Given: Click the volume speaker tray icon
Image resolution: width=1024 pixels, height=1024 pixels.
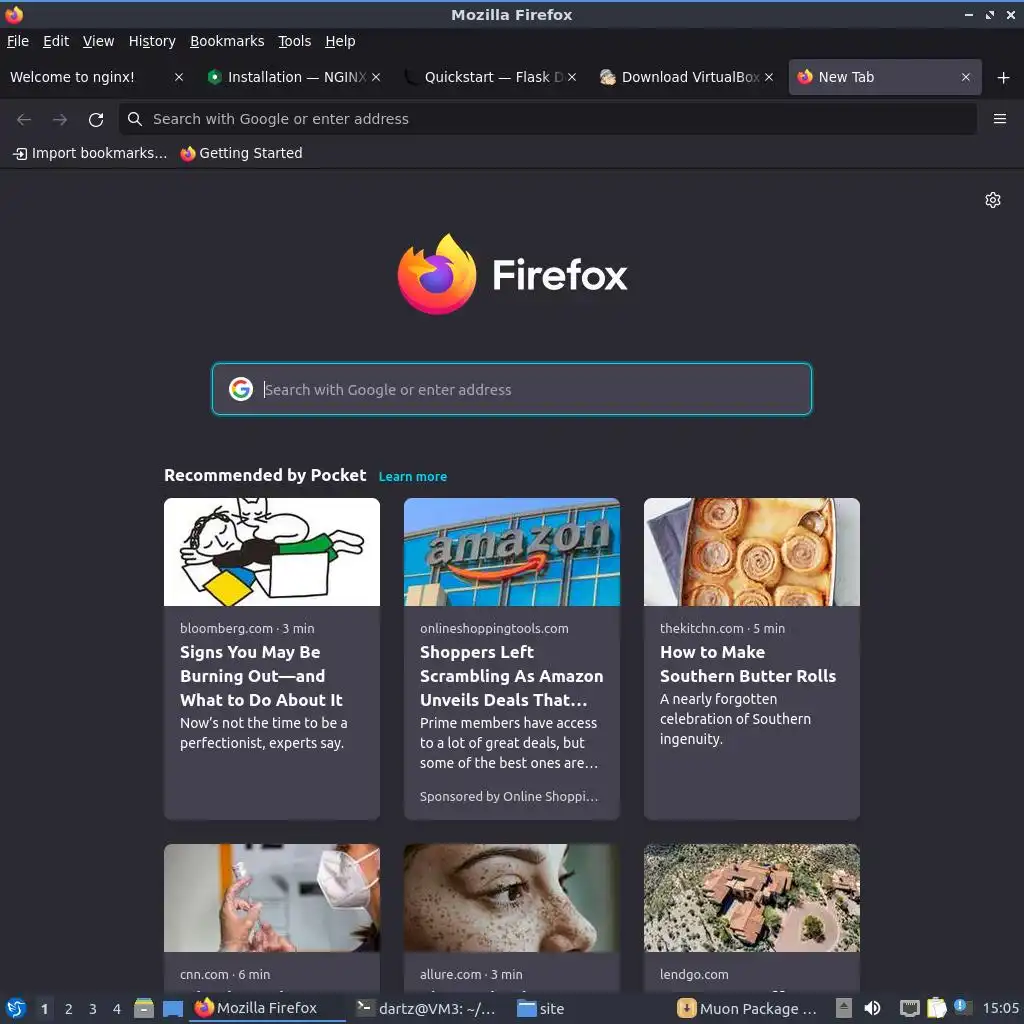Looking at the screenshot, I should 872,1008.
